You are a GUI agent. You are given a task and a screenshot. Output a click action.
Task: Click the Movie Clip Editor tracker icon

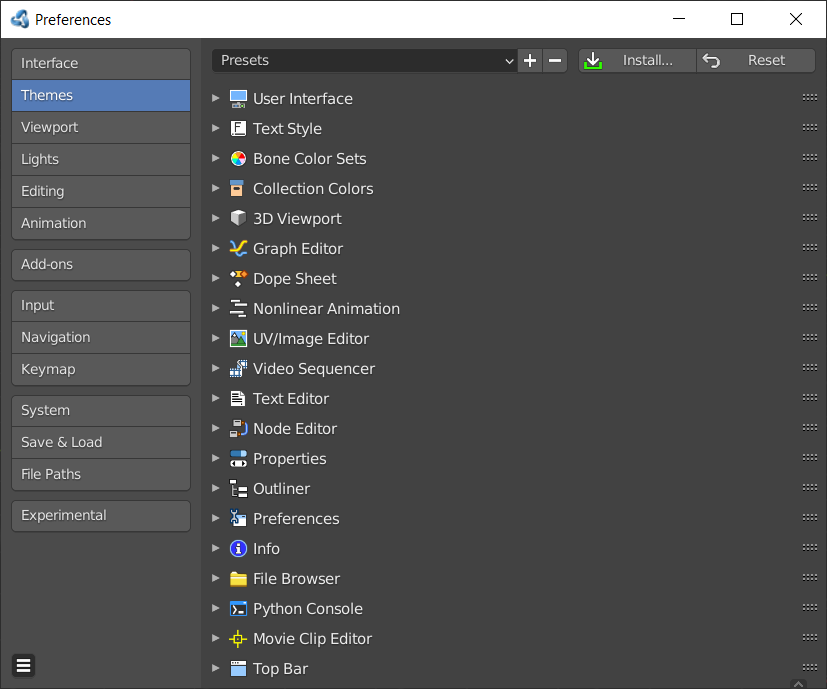click(238, 638)
